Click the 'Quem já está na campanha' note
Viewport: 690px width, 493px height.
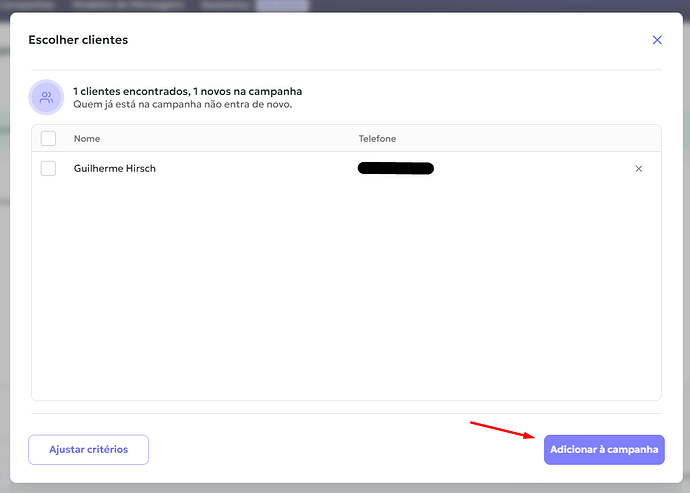(x=183, y=105)
